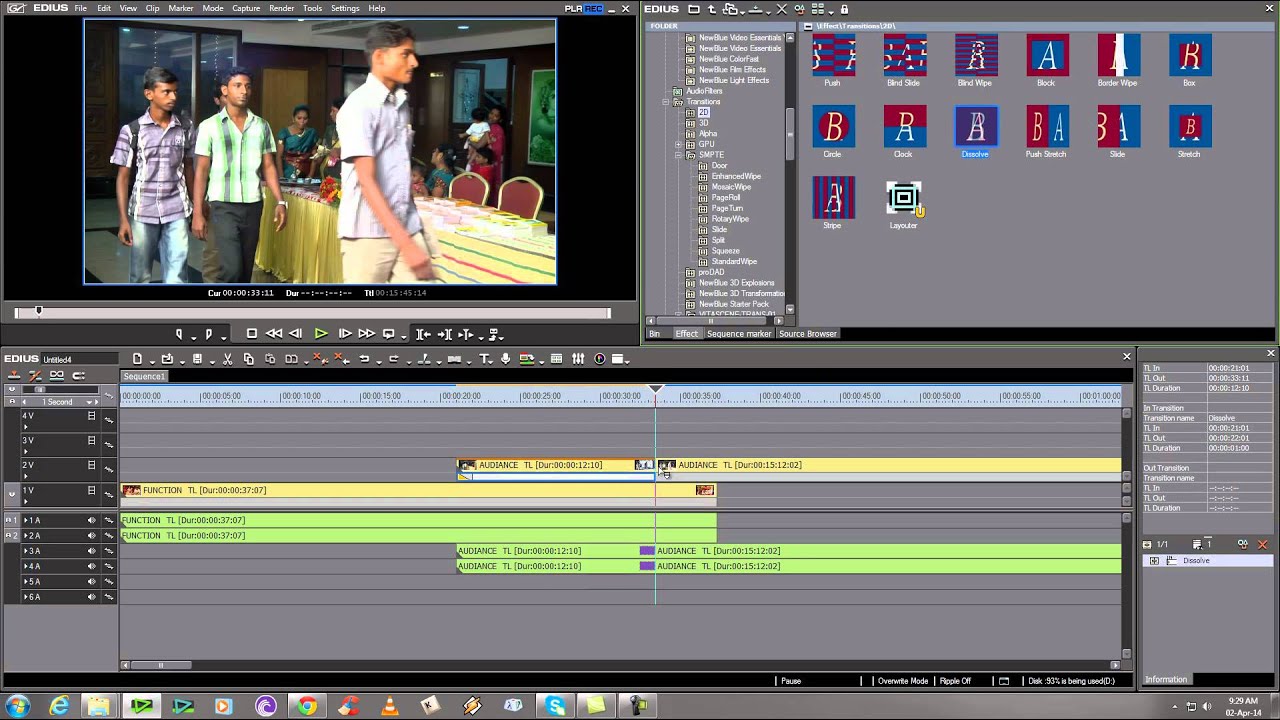Switch to the Bin tab

(x=655, y=334)
